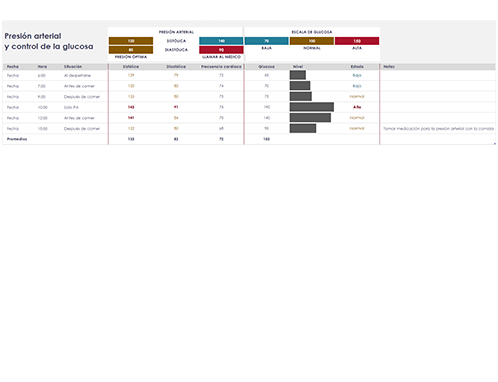
Task: Click the red Diastólica 90 threshold box
Action: tap(221, 50)
